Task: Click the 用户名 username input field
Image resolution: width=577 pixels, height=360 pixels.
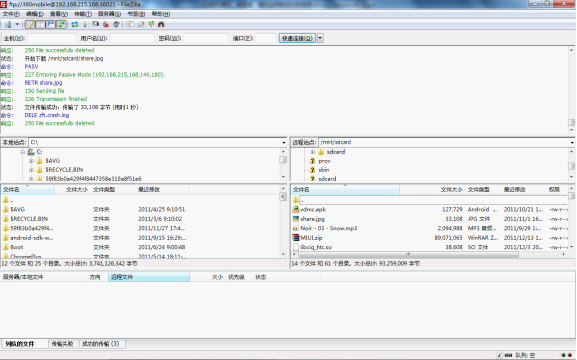Action: [132, 38]
